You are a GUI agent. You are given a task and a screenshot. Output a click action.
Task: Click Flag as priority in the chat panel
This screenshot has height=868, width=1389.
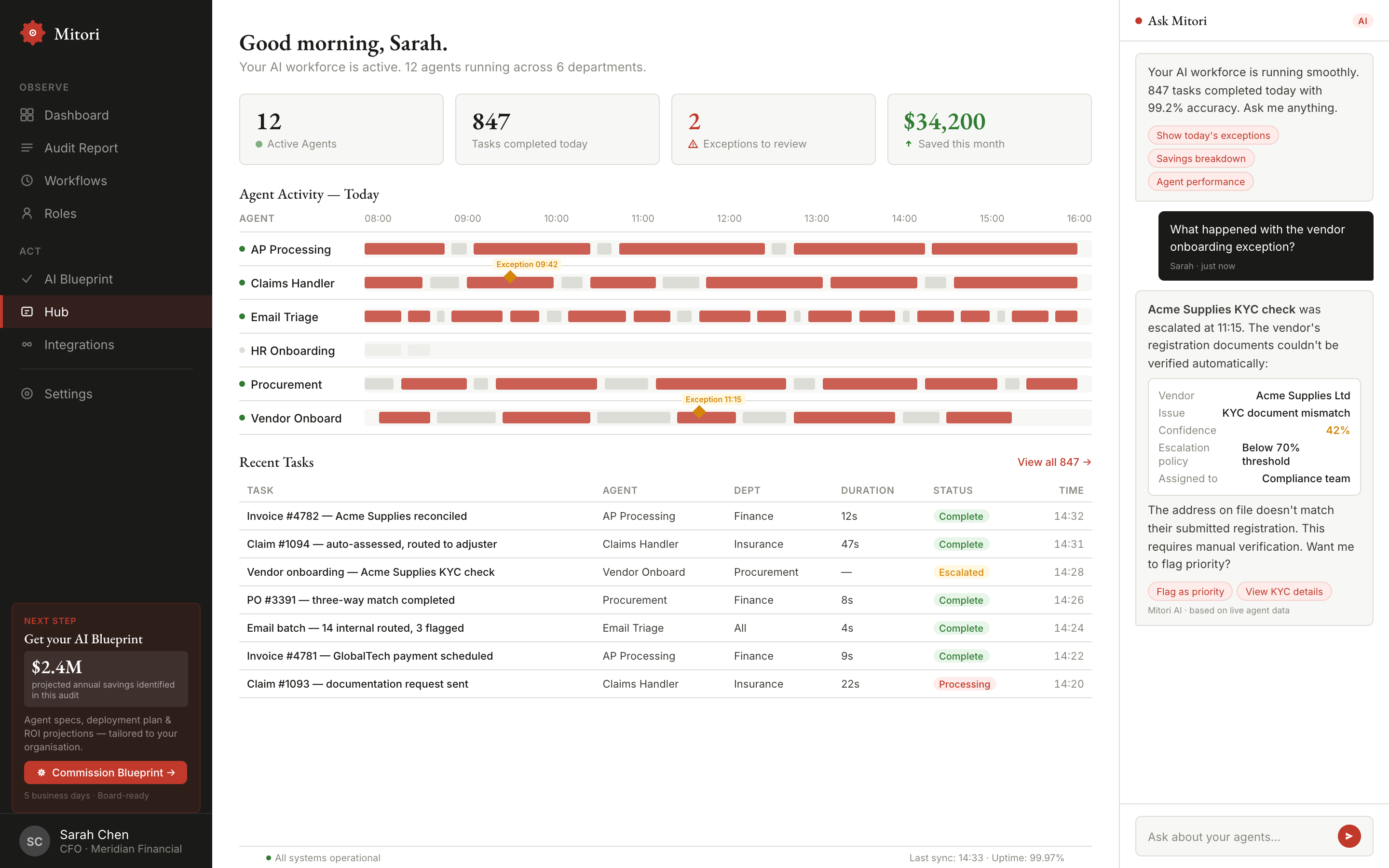pos(1190,591)
